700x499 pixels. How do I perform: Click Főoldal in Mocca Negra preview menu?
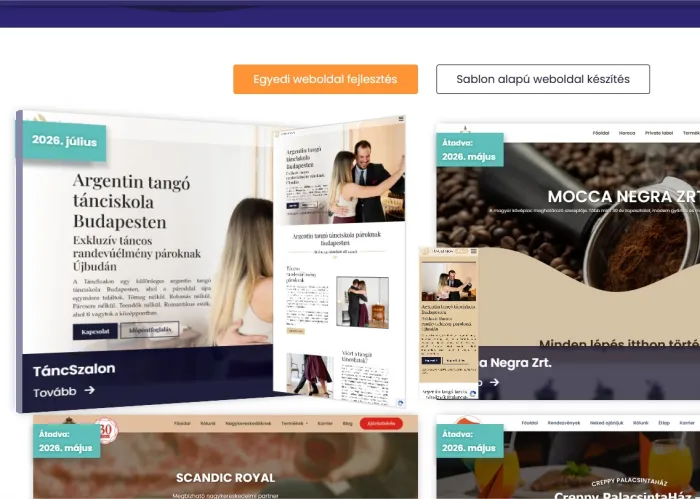[x=601, y=133]
